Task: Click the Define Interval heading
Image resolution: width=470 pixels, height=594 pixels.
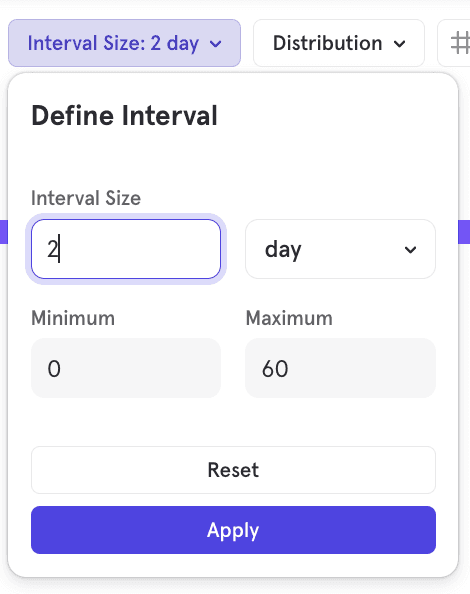Action: (124, 116)
